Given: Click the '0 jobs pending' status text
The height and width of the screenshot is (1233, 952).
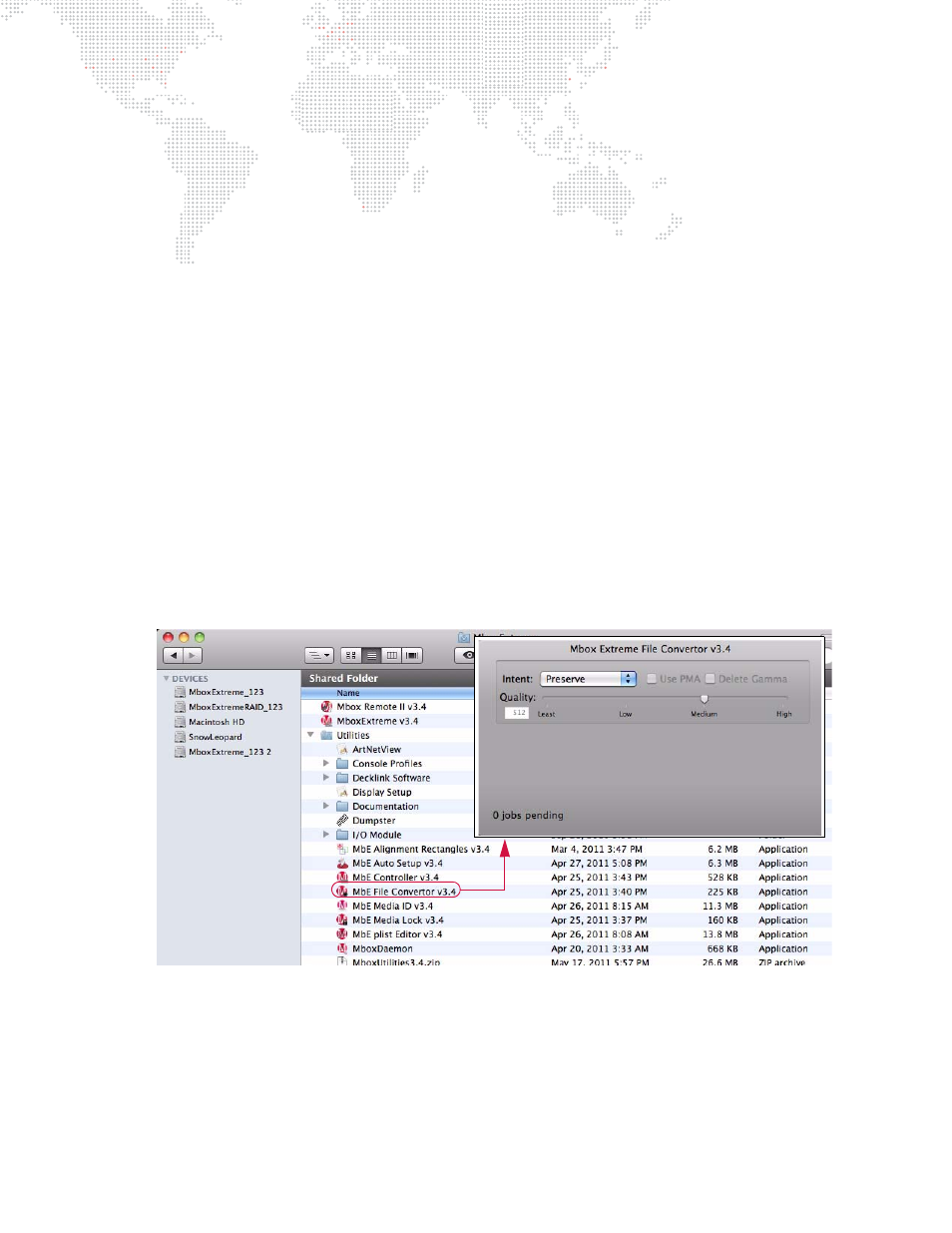Looking at the screenshot, I should click(528, 816).
